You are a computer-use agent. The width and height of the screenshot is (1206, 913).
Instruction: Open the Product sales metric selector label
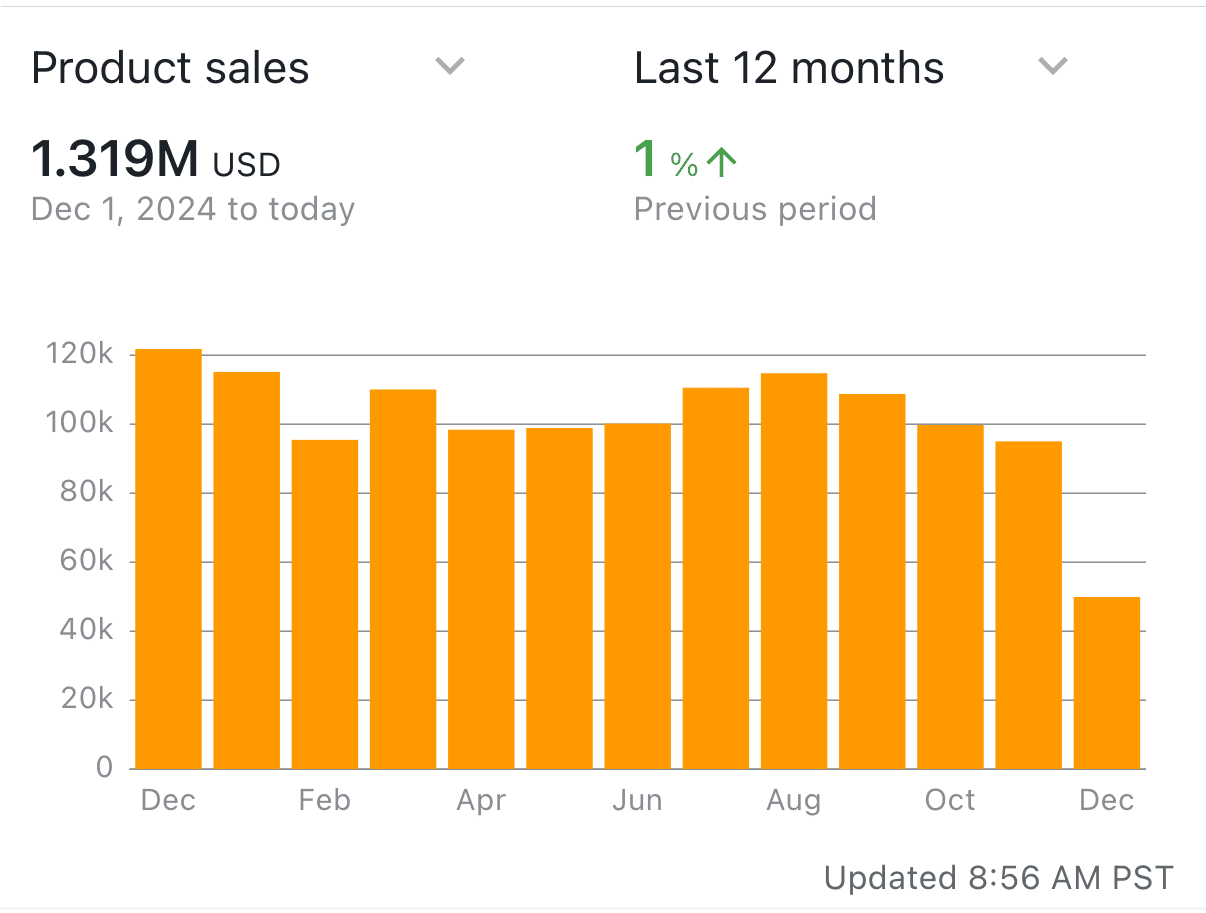coord(170,68)
